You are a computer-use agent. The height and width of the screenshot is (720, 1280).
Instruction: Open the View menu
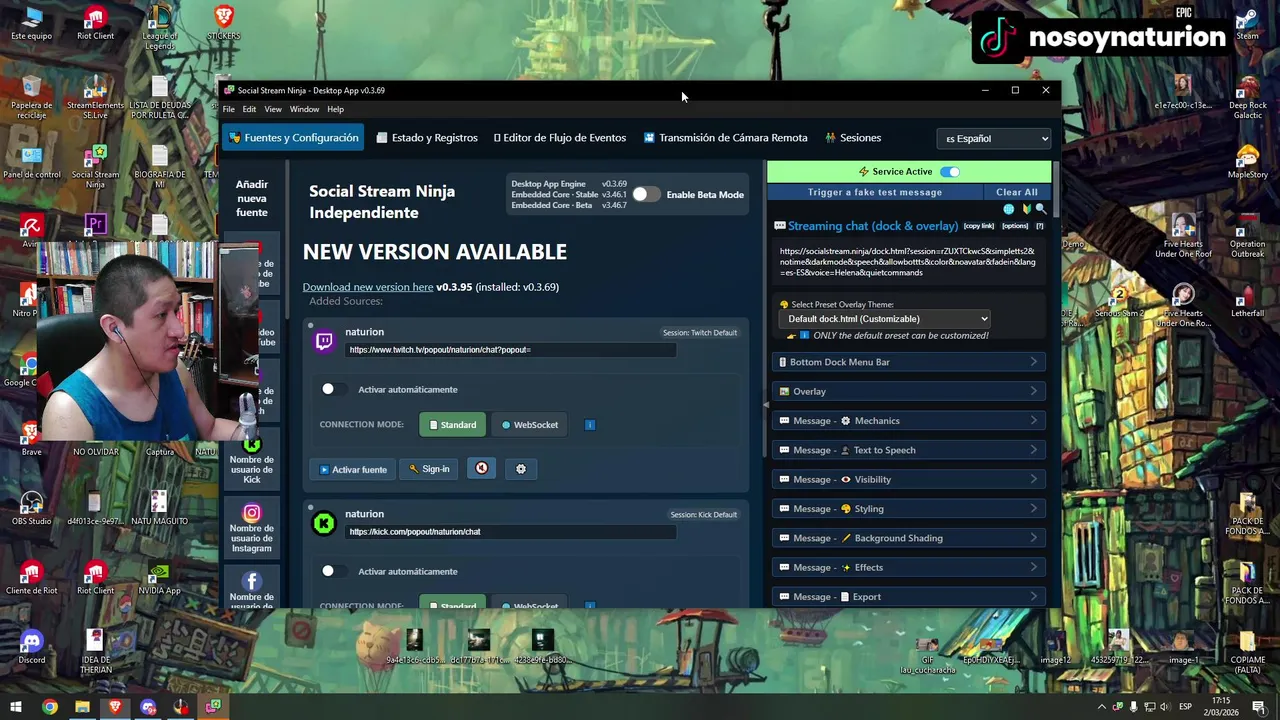[x=273, y=109]
